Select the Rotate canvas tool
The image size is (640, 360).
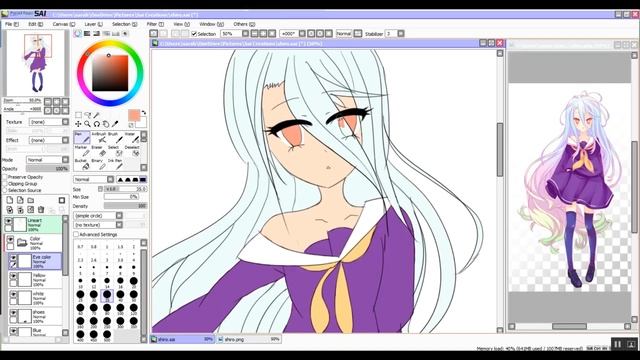97,124
